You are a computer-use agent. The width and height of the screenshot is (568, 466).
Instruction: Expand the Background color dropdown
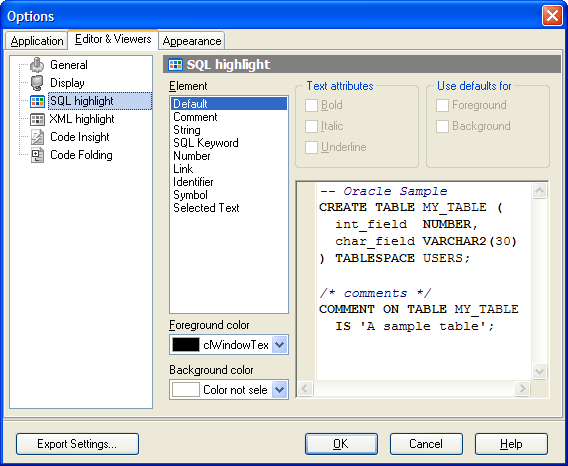coord(280,390)
